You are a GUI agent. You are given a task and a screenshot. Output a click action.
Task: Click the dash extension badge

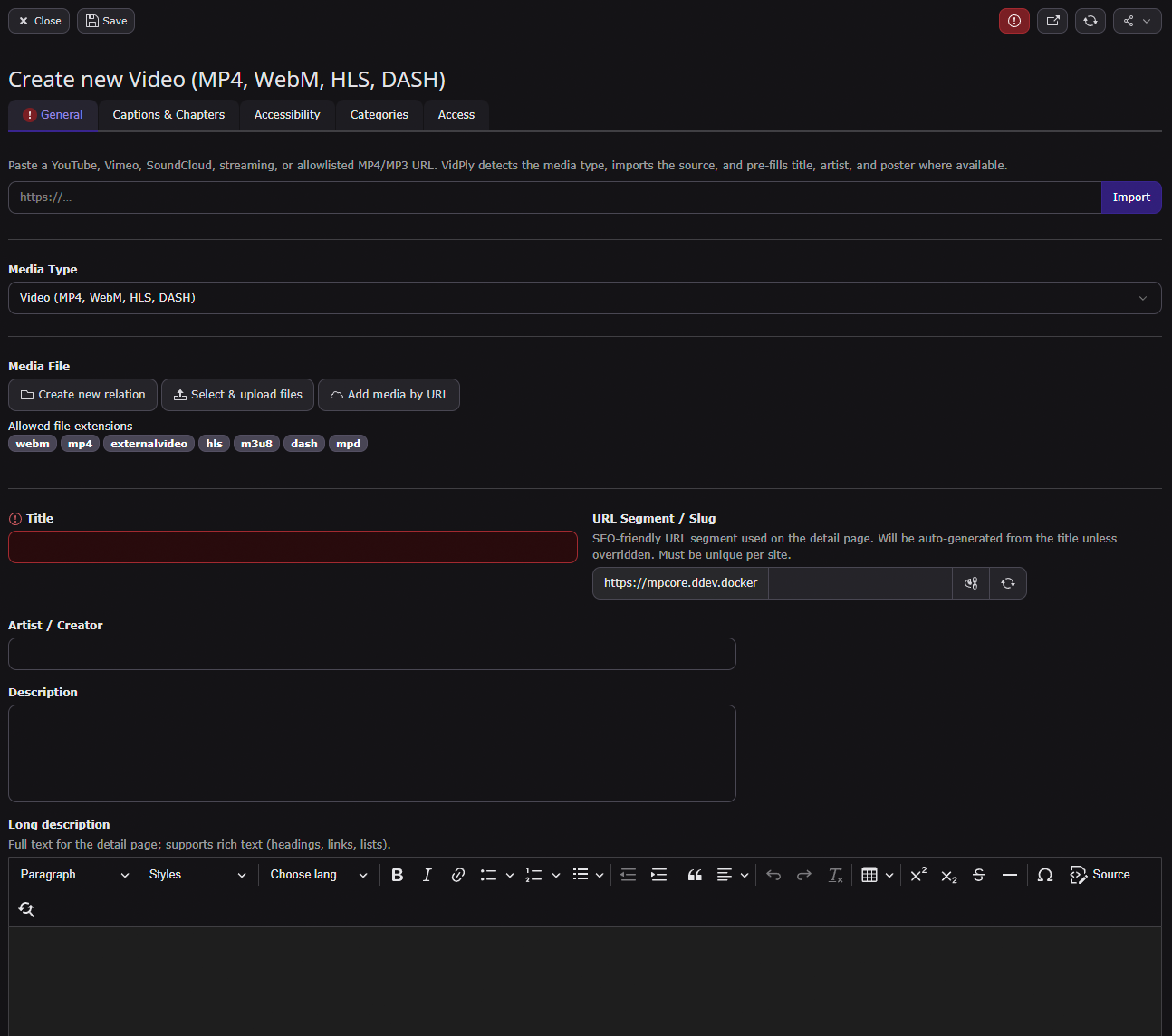(304, 444)
